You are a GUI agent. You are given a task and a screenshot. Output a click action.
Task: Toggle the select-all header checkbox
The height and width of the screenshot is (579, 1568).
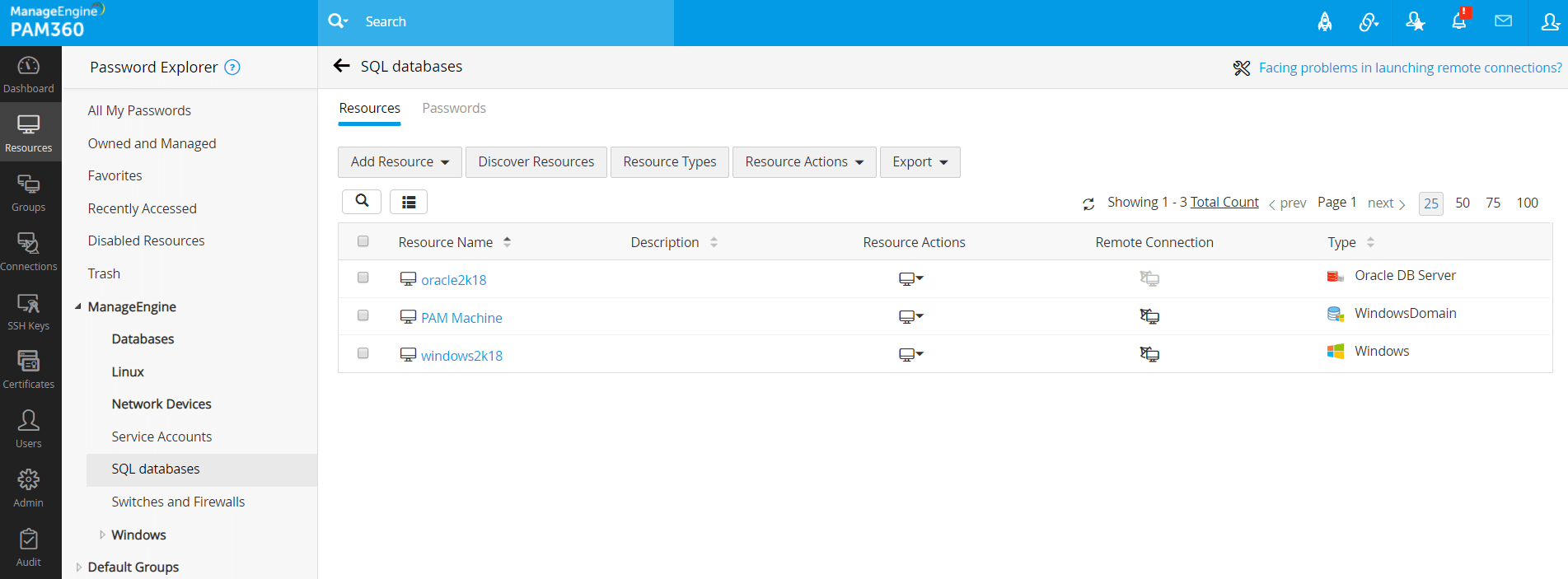coord(363,241)
